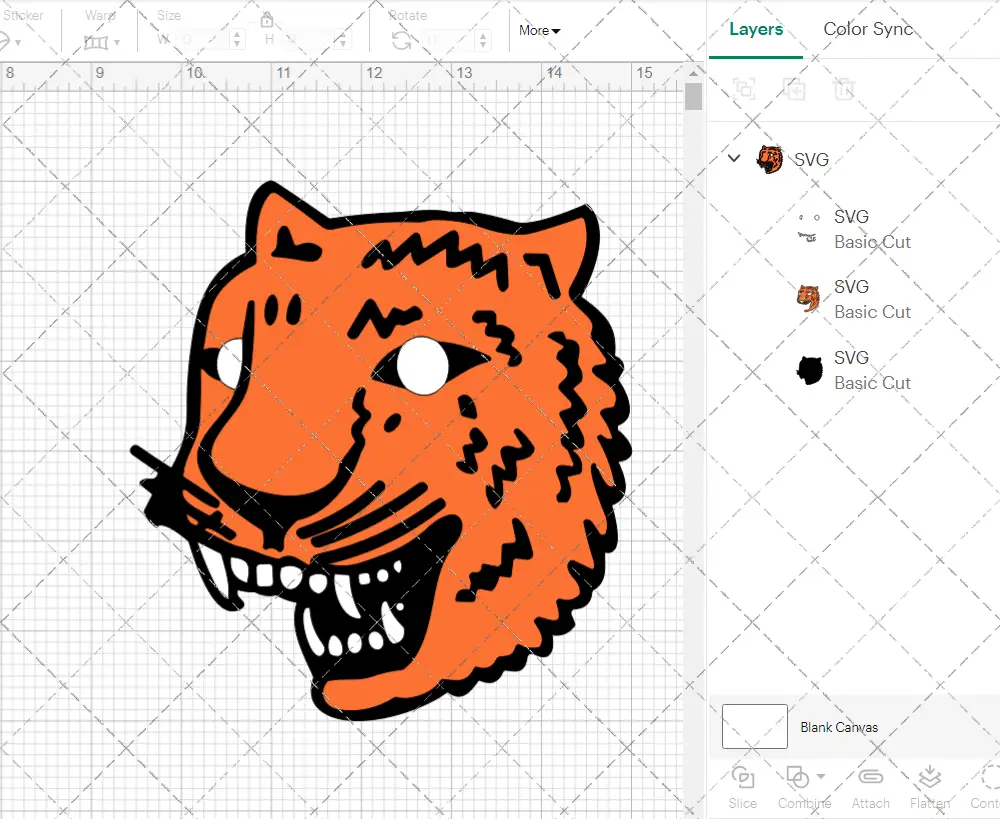1000x819 pixels.
Task: Click the height stepper arrows
Action: point(342,40)
